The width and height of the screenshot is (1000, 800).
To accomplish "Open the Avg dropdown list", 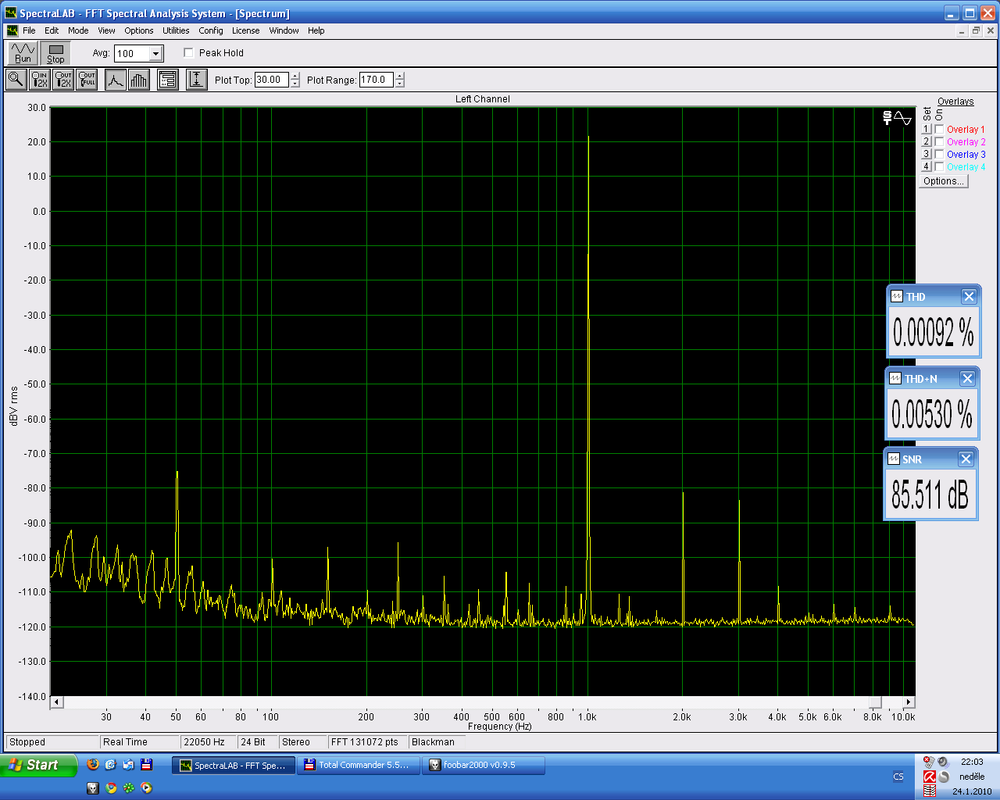I will 156,54.
